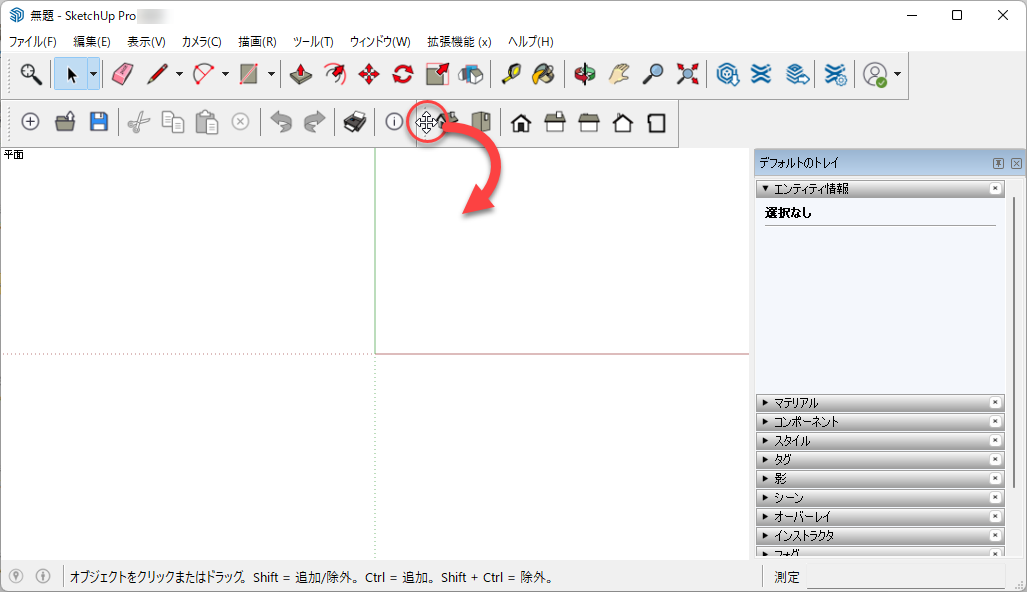
Task: Open the カメラ(C) menu
Action: point(201,42)
